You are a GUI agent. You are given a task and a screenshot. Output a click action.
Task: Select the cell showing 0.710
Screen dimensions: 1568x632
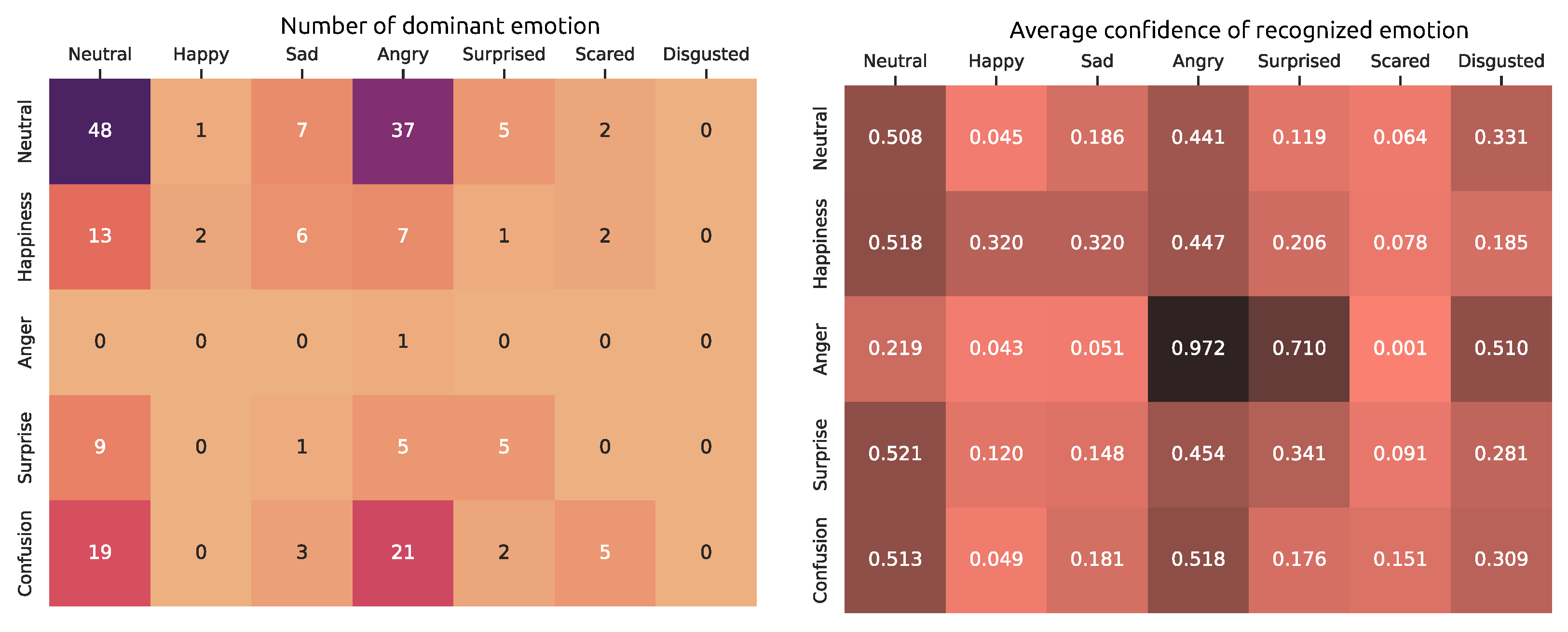(x=1299, y=348)
